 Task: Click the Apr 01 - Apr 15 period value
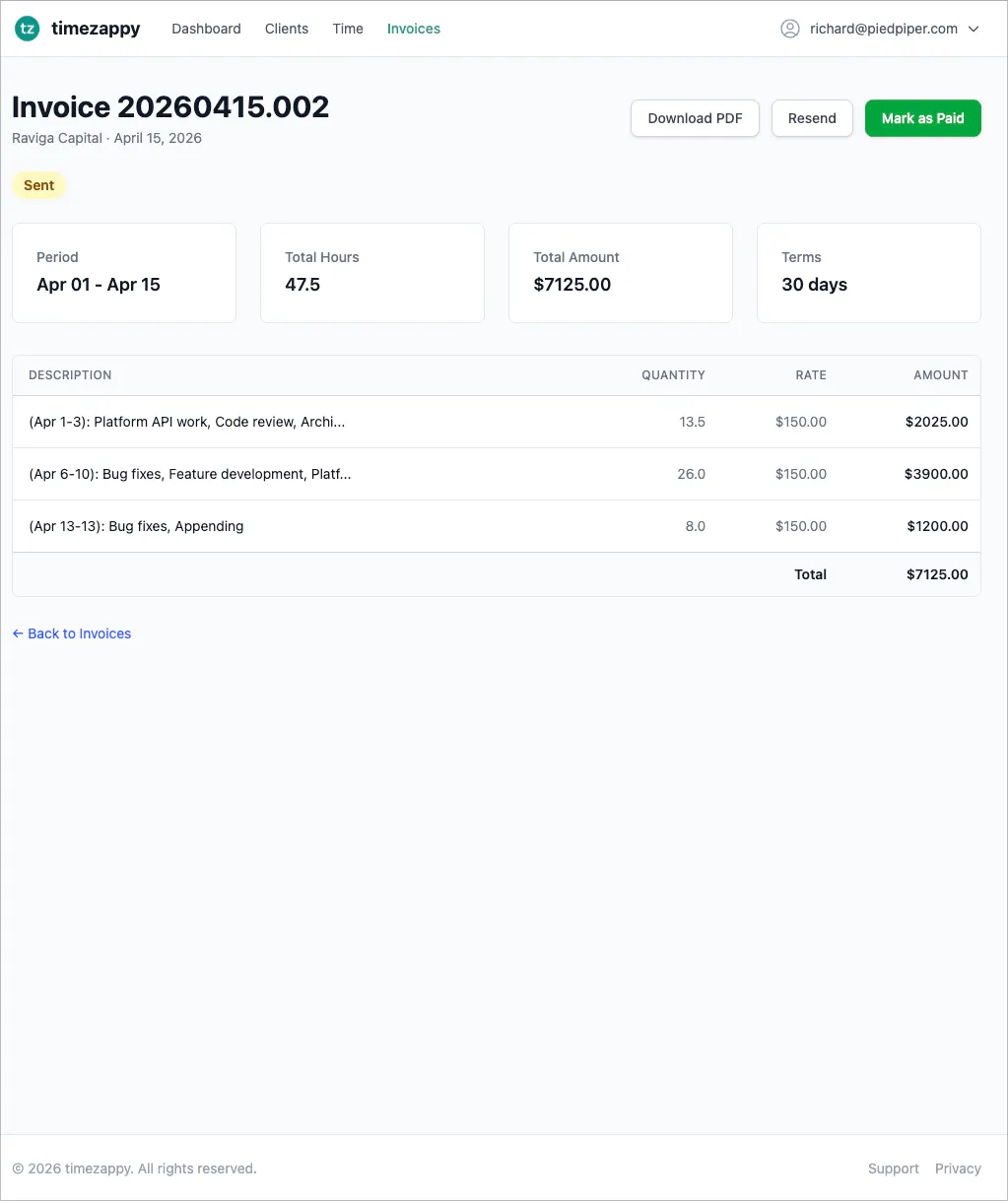point(99,285)
